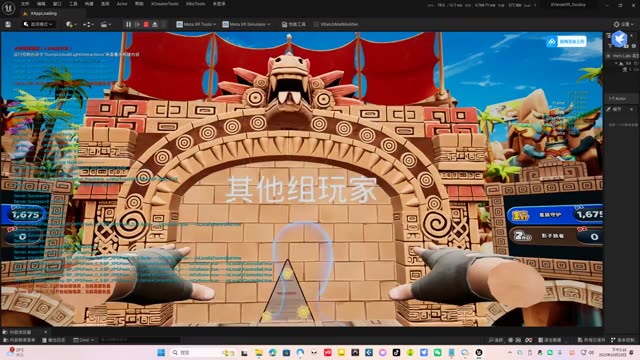Click the Windows taskbar search box

tap(203, 353)
